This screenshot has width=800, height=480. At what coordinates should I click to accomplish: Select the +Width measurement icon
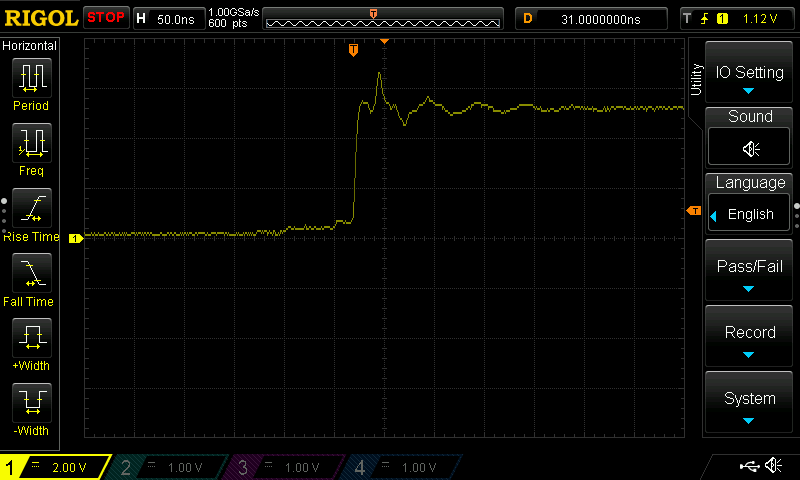[x=31, y=340]
